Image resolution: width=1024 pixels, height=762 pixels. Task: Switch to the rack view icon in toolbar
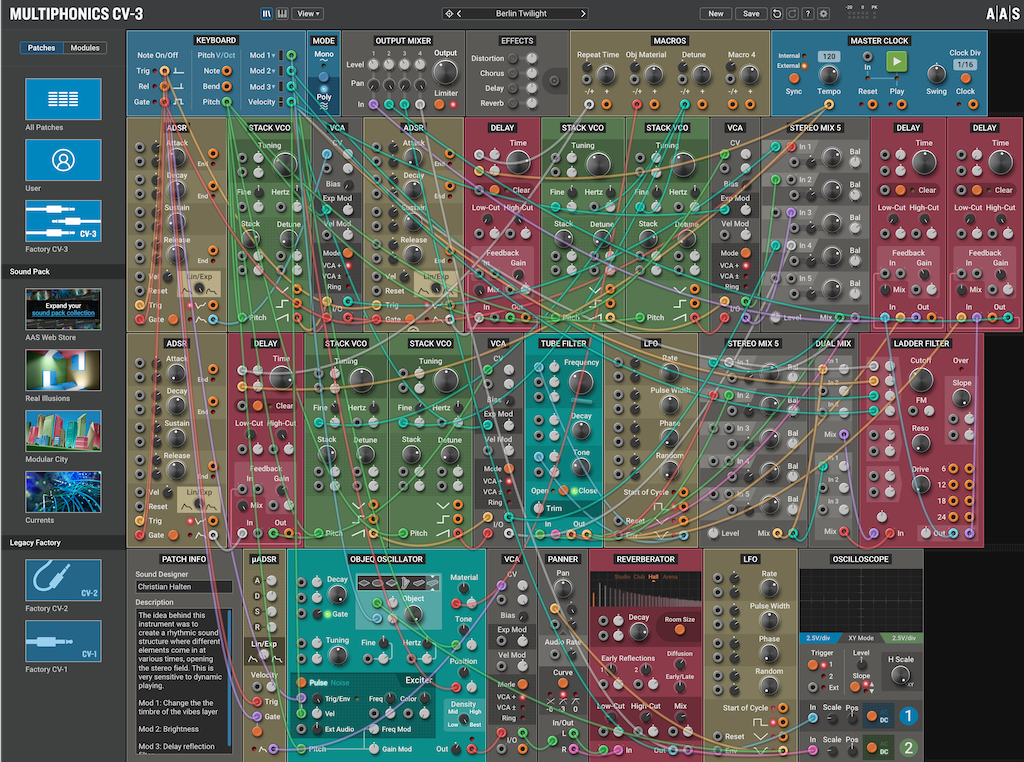point(266,14)
